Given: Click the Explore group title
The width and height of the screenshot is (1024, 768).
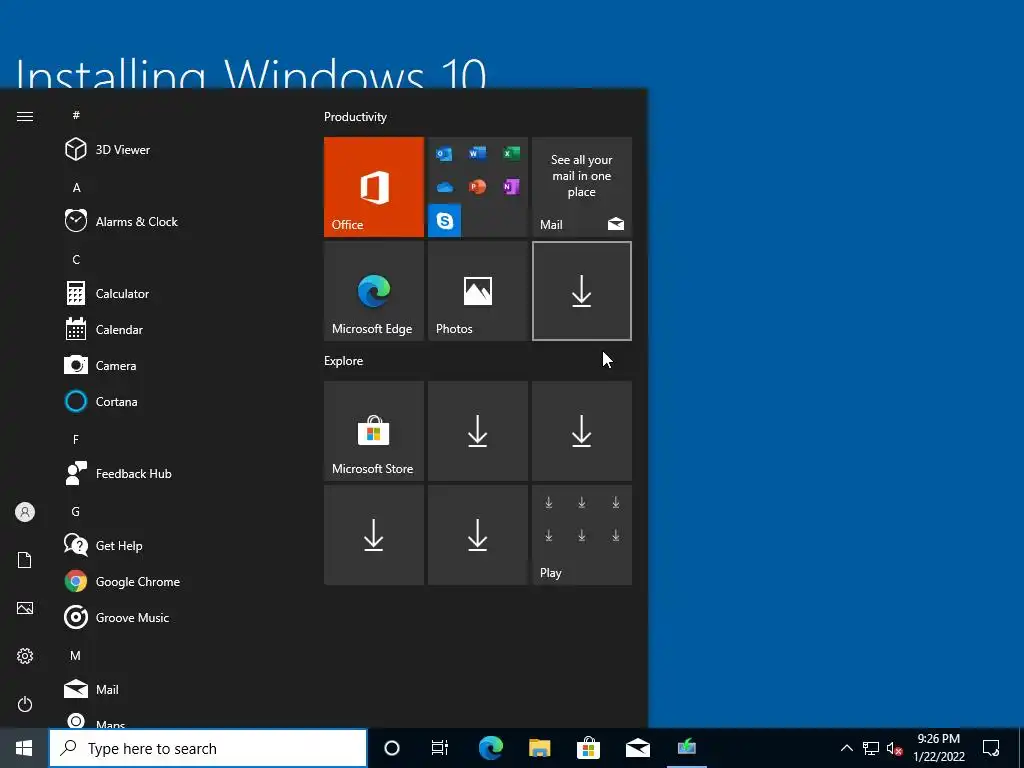Looking at the screenshot, I should 344,360.
